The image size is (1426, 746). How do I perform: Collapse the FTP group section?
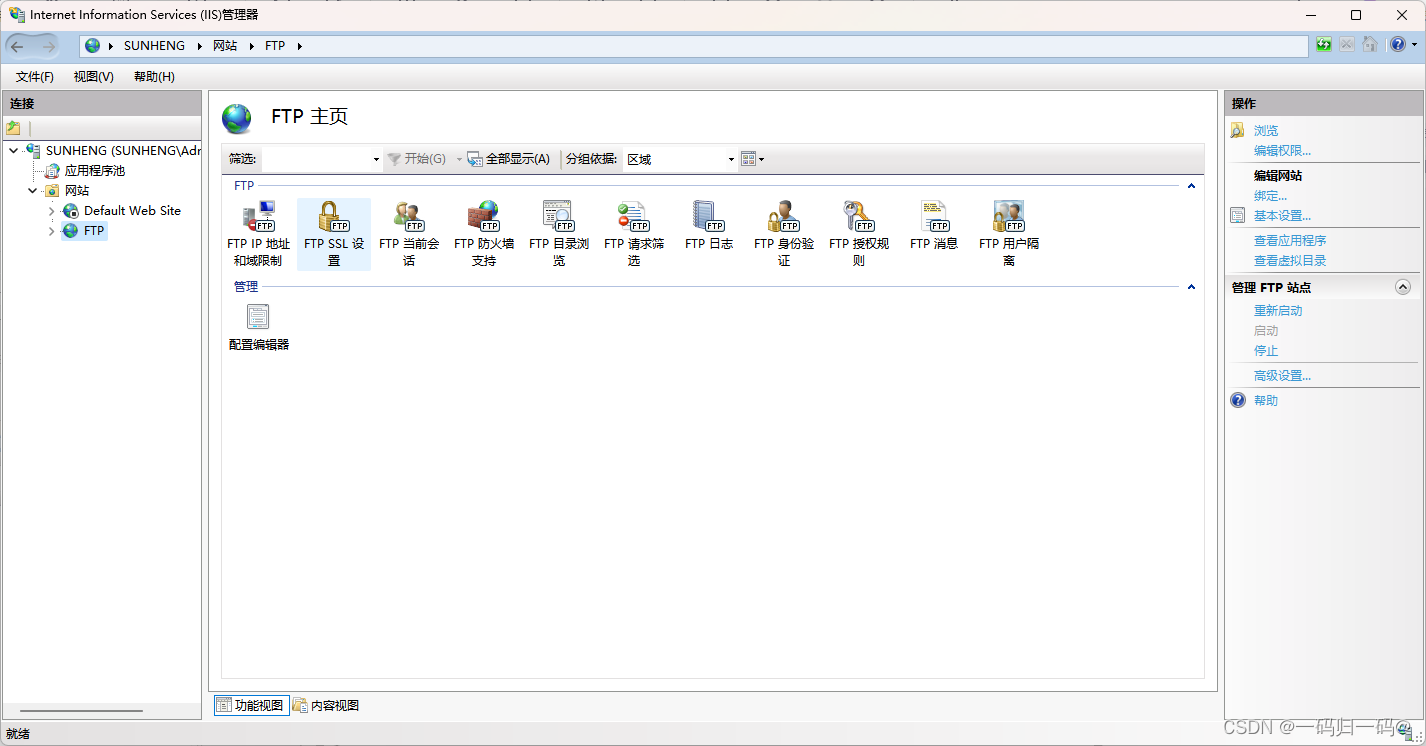1191,186
